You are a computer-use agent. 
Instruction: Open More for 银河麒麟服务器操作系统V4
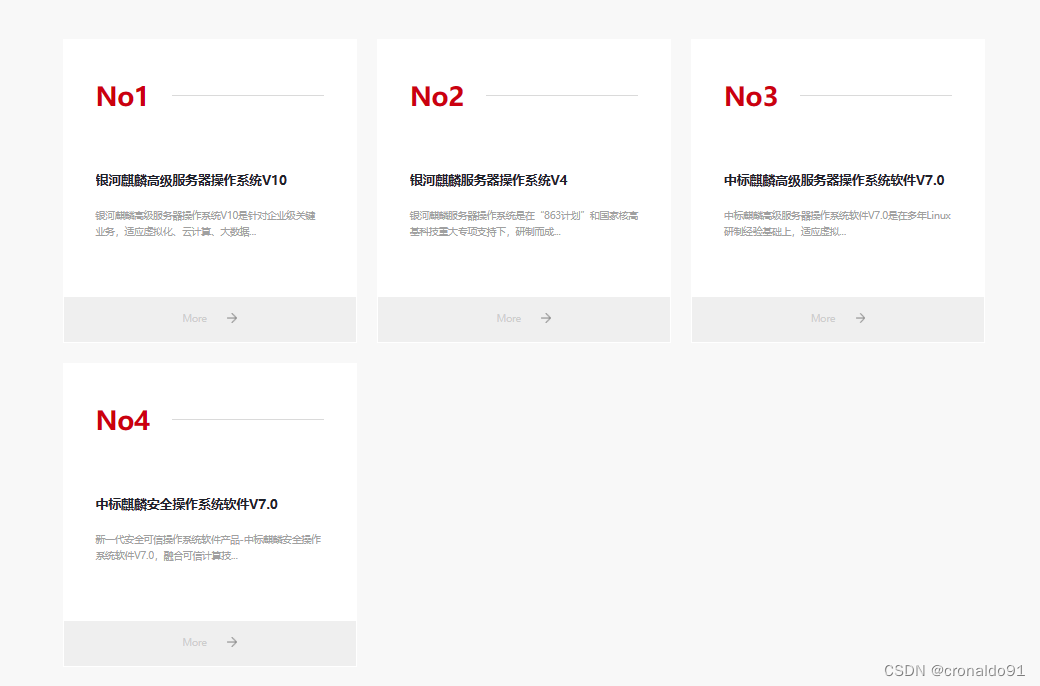coord(524,319)
